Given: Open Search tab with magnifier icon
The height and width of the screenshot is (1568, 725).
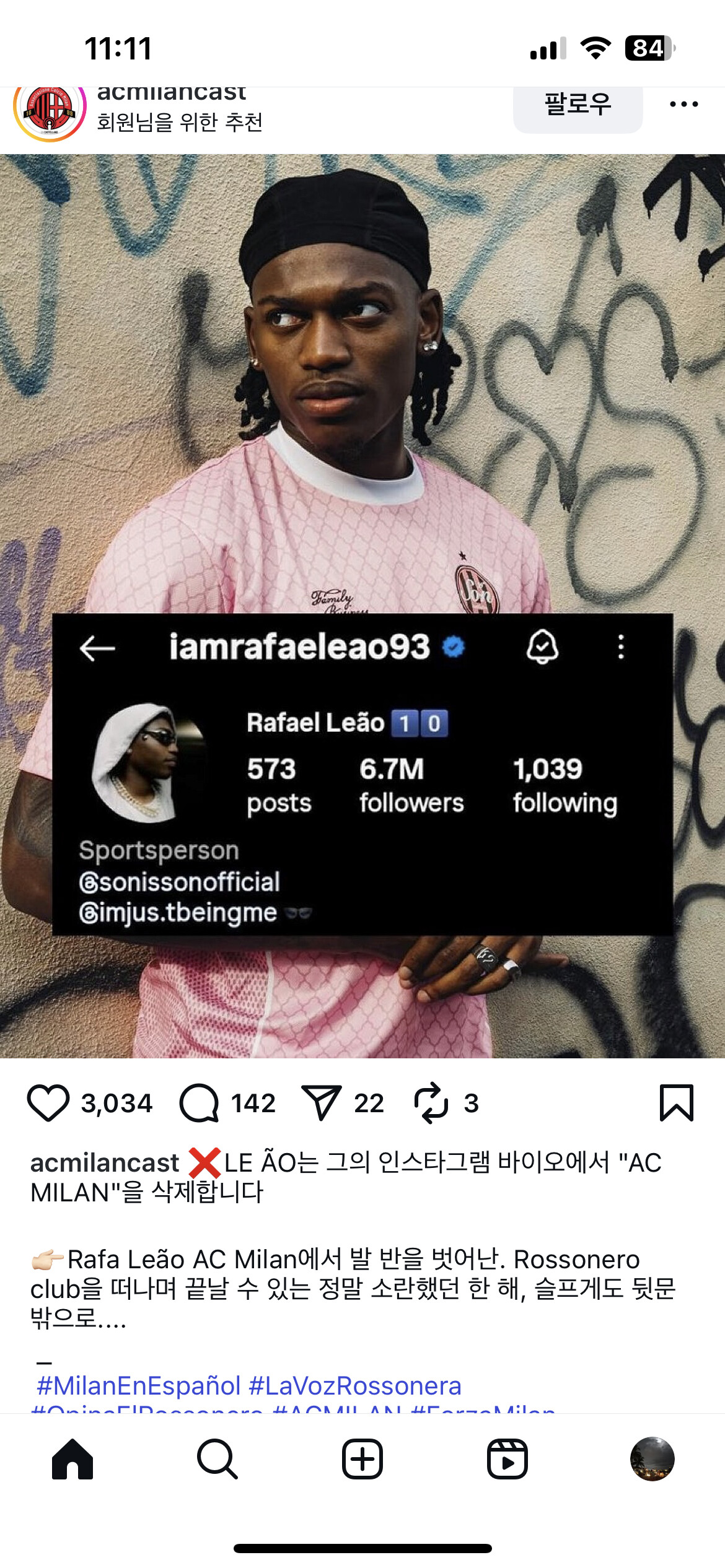Looking at the screenshot, I should tap(217, 1458).
